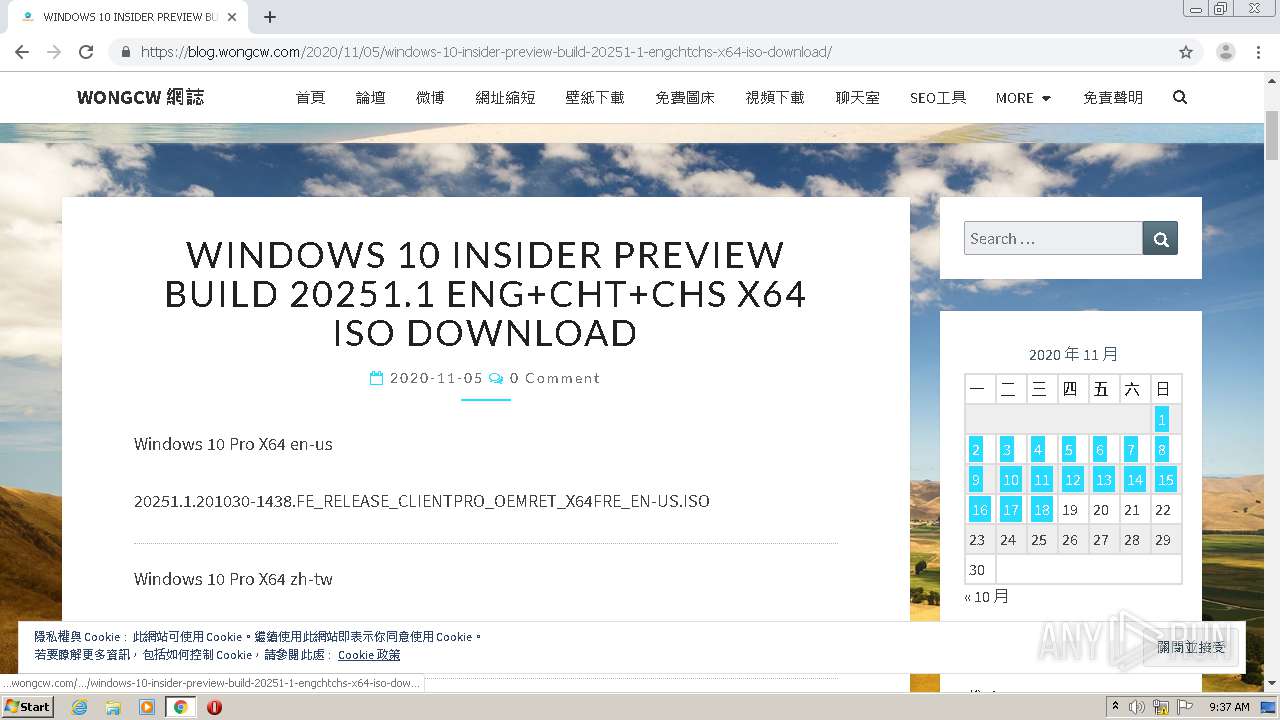
Task: Show hidden tray icons arrow
Action: [x=1115, y=706]
